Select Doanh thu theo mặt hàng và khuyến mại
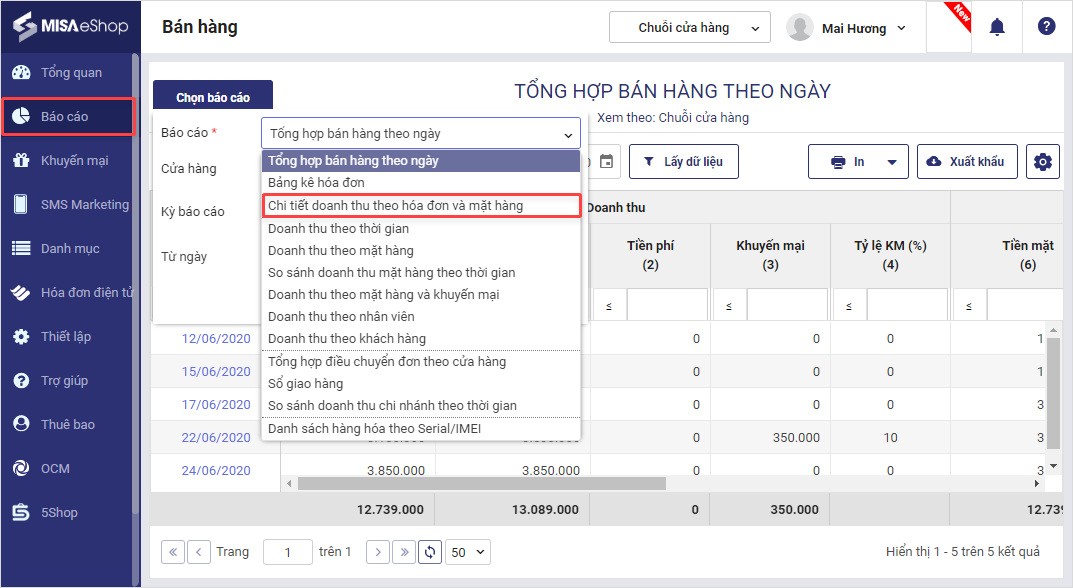The image size is (1073, 588). pyautogui.click(x=421, y=294)
